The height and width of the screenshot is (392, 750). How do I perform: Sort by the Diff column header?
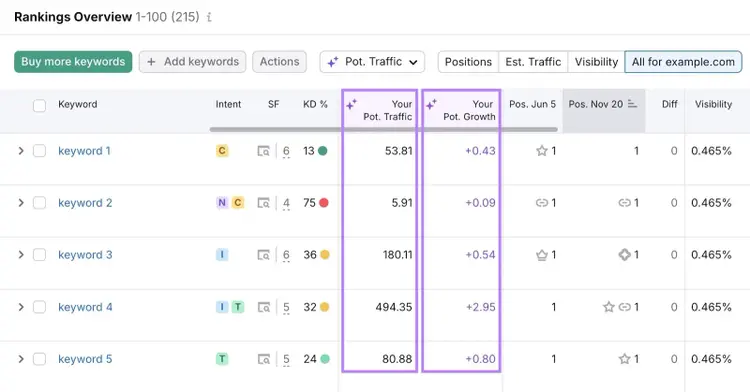(670, 104)
